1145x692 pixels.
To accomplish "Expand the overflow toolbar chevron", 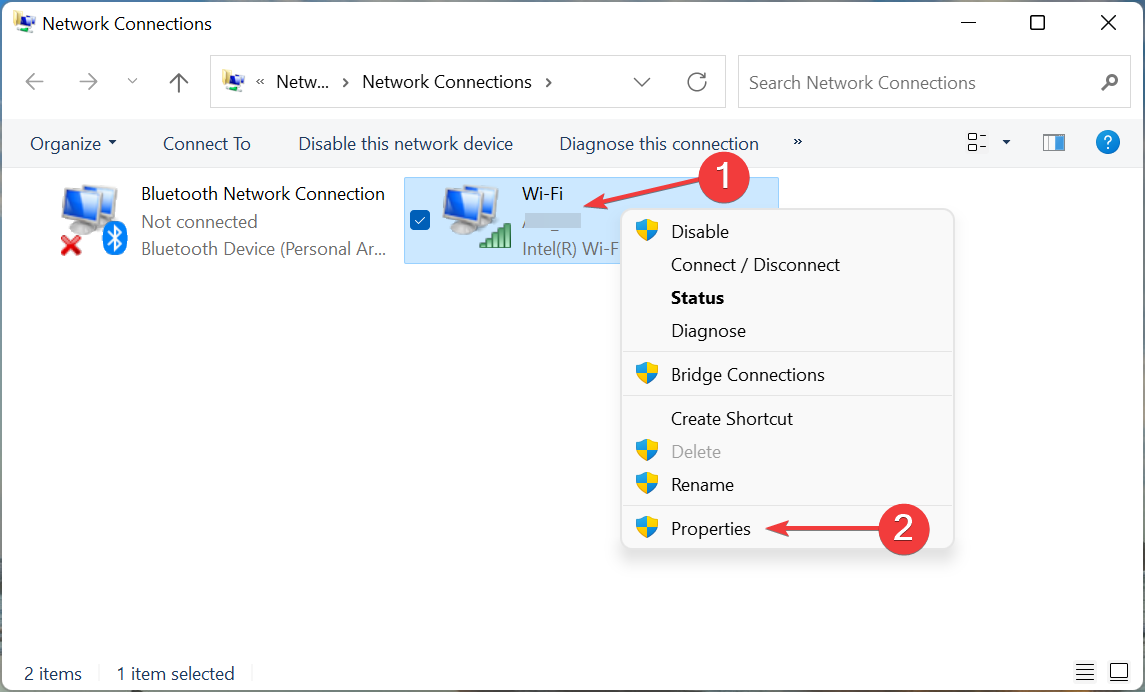I will 797,142.
